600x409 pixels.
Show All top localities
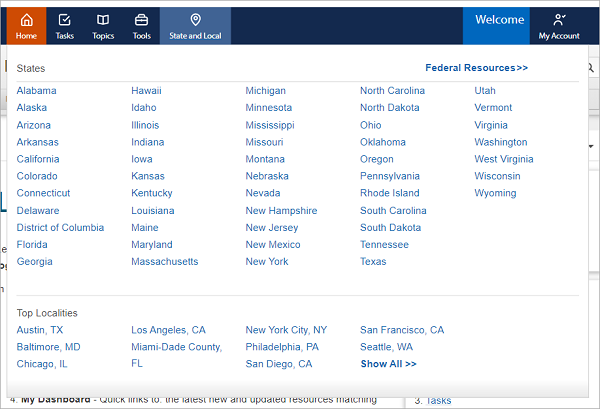pos(388,364)
